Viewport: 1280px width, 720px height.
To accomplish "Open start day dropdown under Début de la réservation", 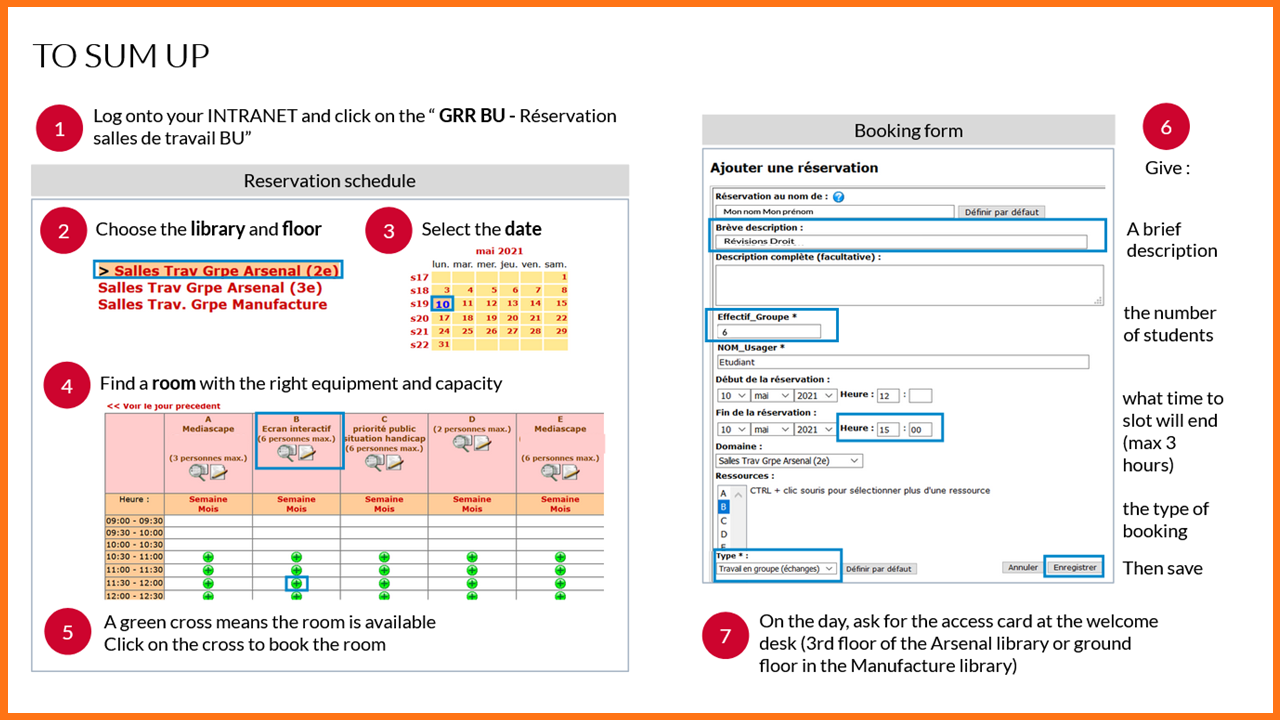I will [733, 395].
